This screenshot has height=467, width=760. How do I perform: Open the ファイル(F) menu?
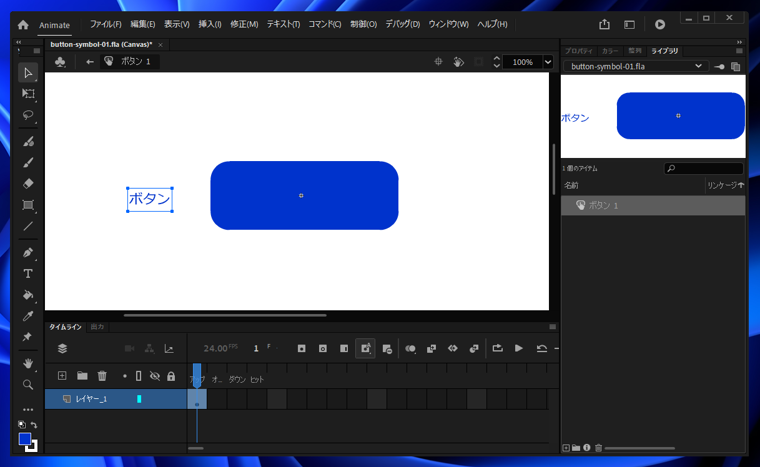pos(105,24)
